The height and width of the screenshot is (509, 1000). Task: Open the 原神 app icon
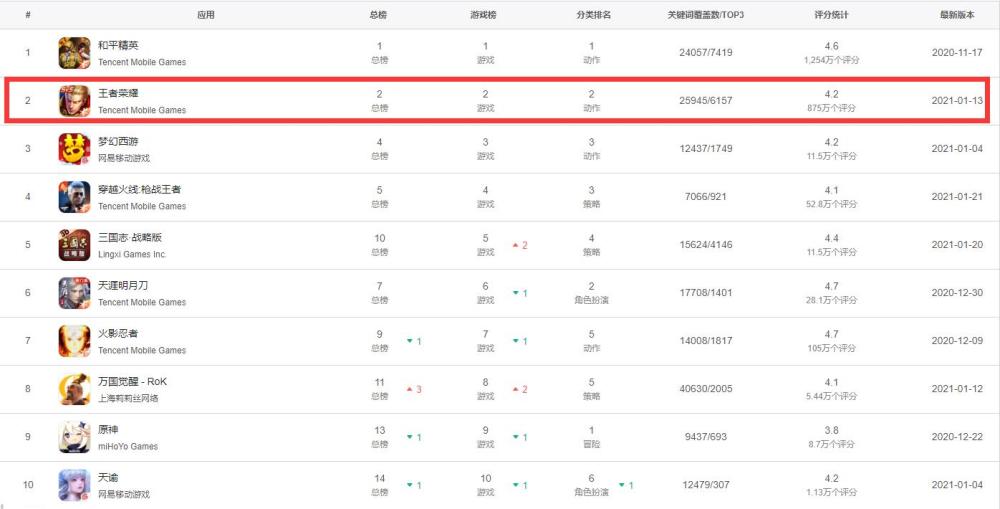[x=75, y=437]
